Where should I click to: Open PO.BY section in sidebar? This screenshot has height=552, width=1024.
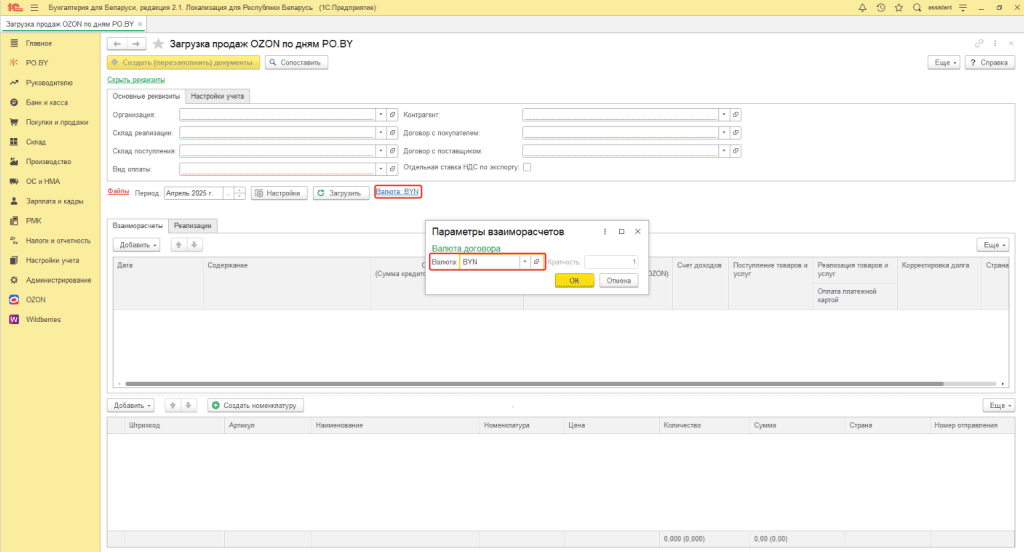[x=37, y=63]
